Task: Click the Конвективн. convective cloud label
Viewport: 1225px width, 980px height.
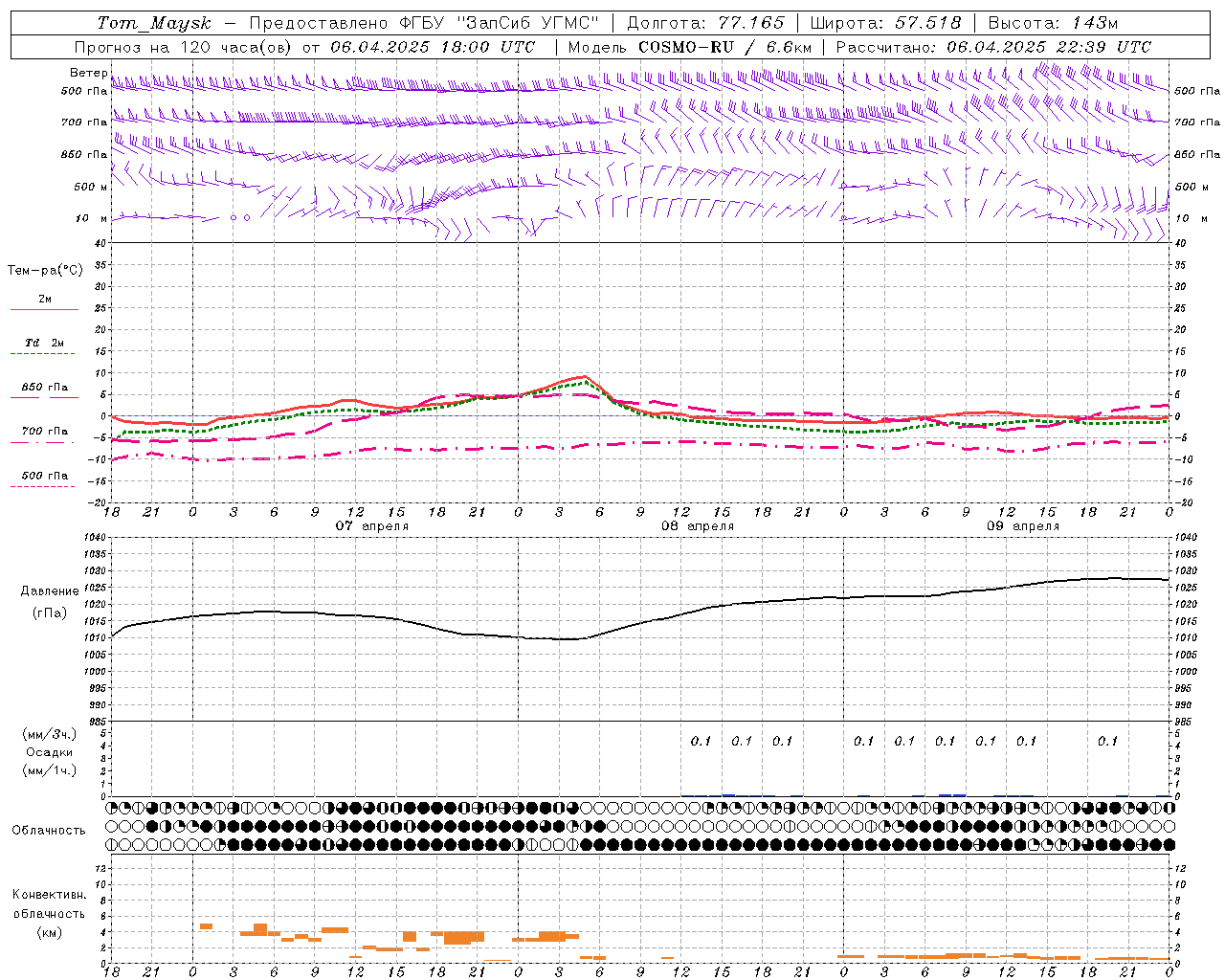Action: click(49, 895)
